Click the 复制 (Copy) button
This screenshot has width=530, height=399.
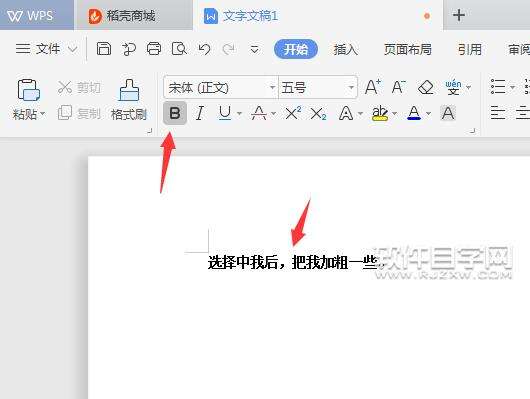pos(79,113)
